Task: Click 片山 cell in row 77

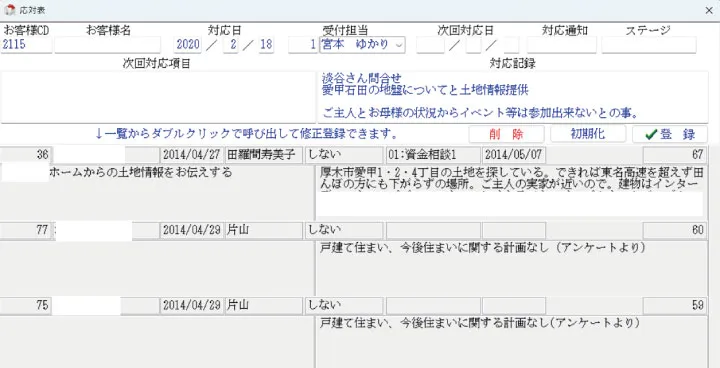Action: pos(264,231)
